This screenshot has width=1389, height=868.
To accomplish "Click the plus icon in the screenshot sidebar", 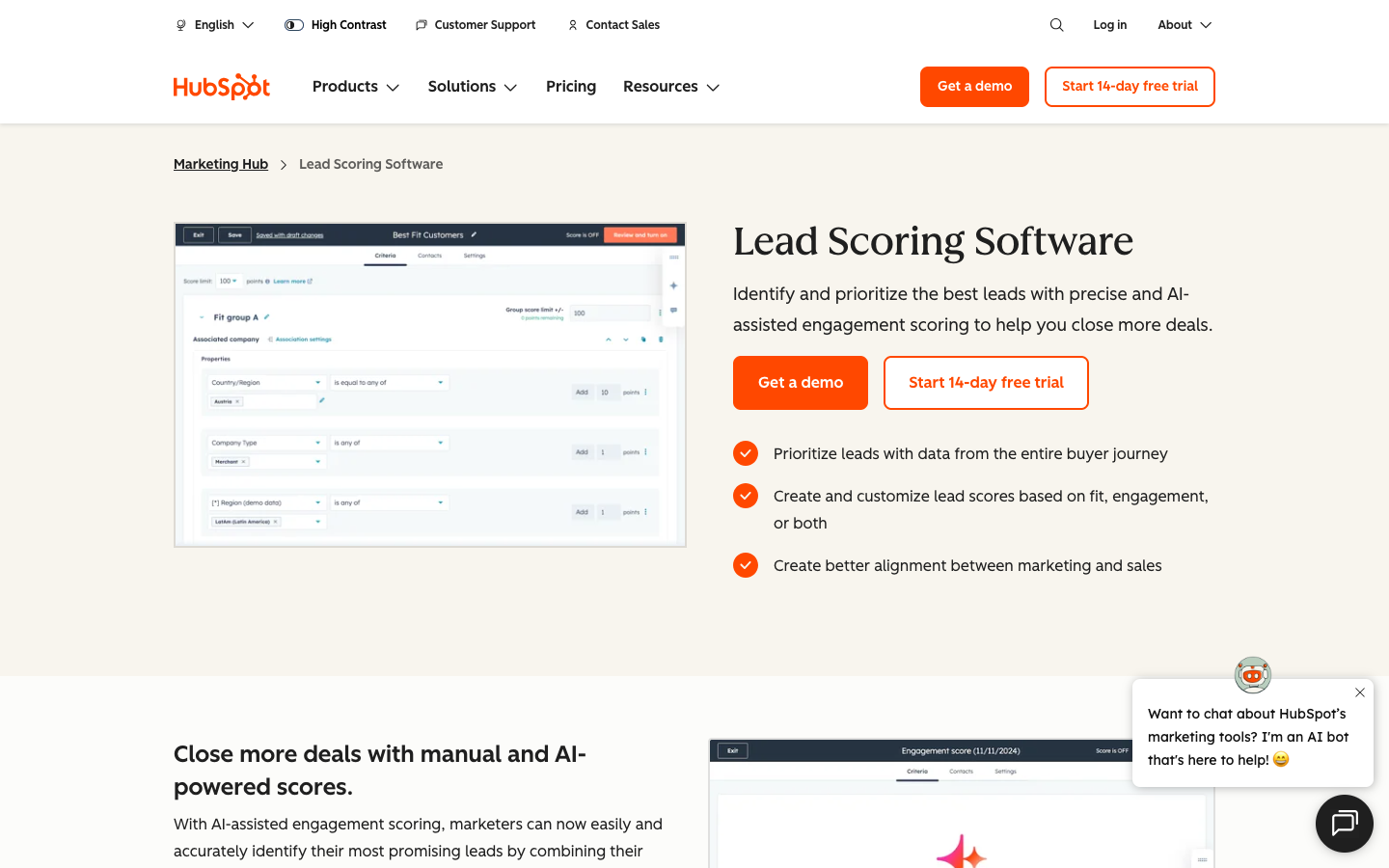I will click(x=673, y=285).
